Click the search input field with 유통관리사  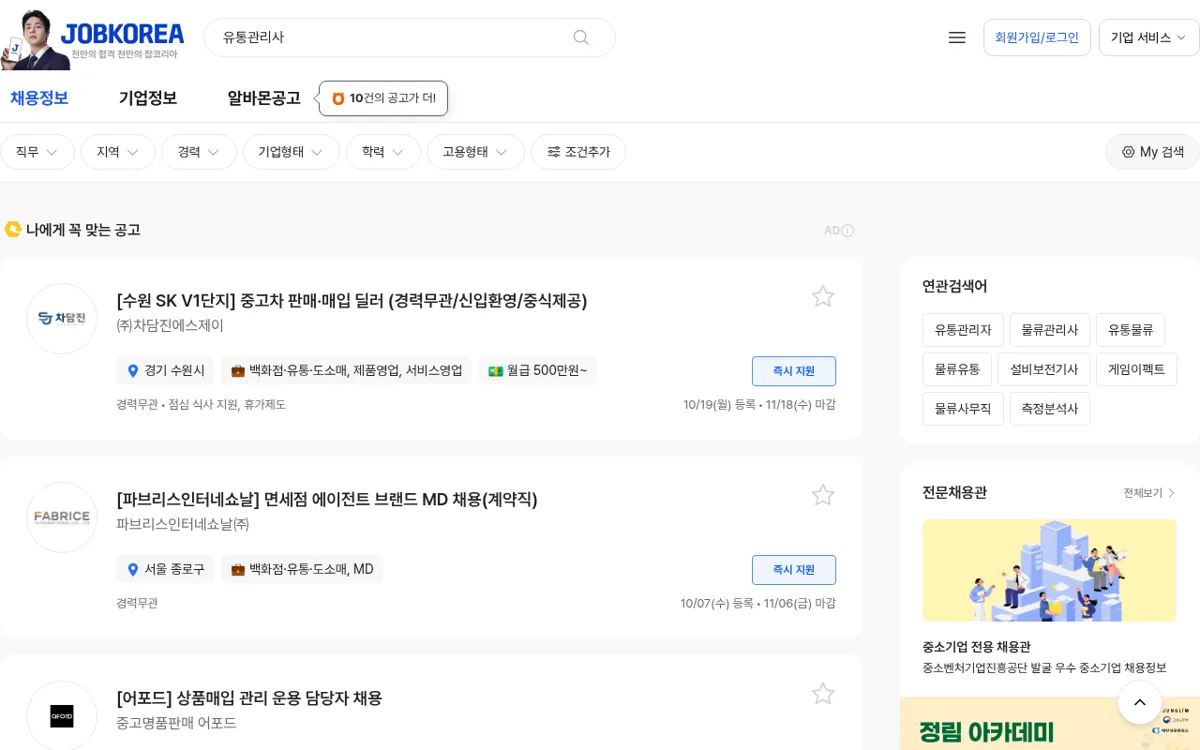click(x=409, y=37)
